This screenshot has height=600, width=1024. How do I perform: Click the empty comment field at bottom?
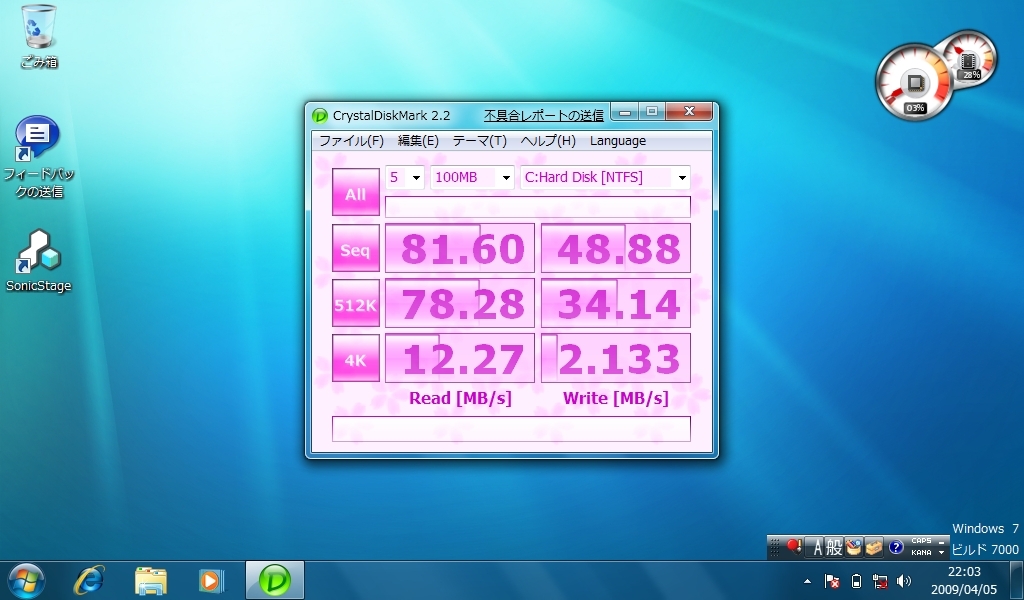[511, 429]
